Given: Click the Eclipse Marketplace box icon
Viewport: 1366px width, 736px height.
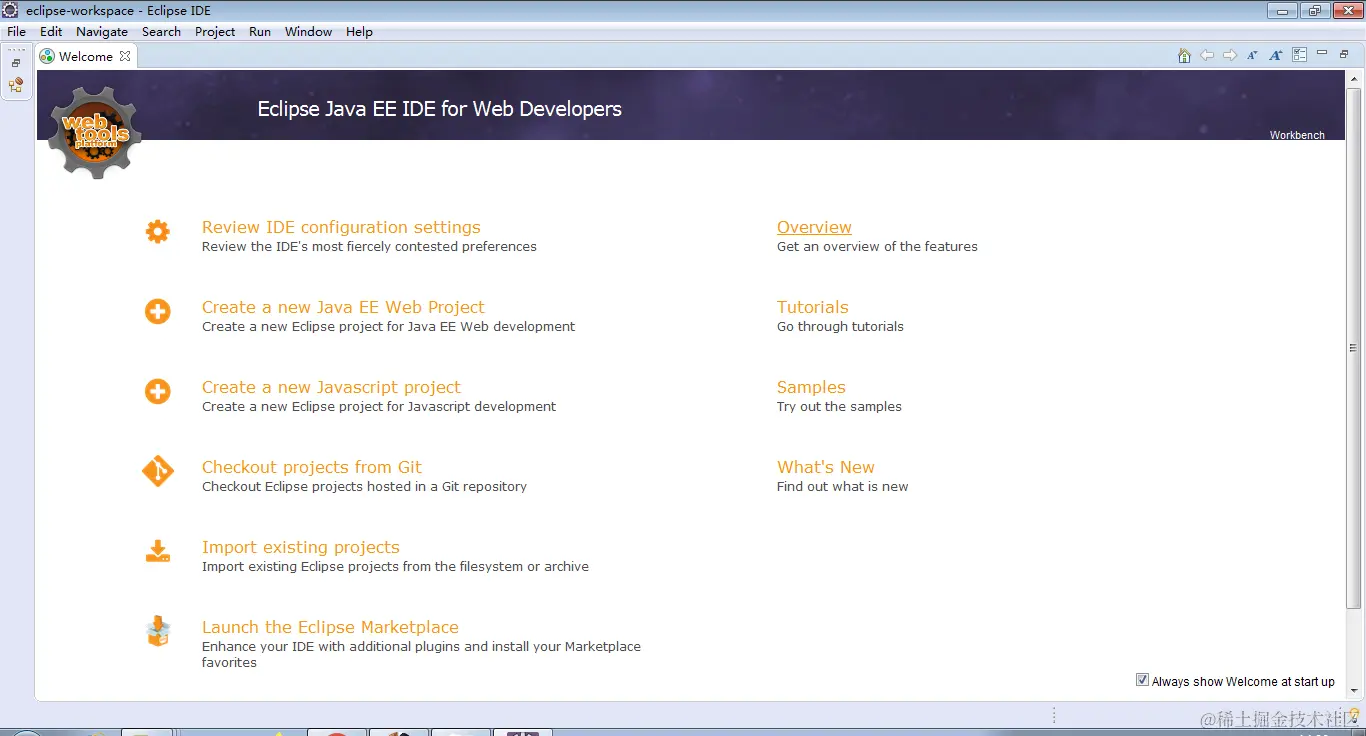Looking at the screenshot, I should pos(158,631).
